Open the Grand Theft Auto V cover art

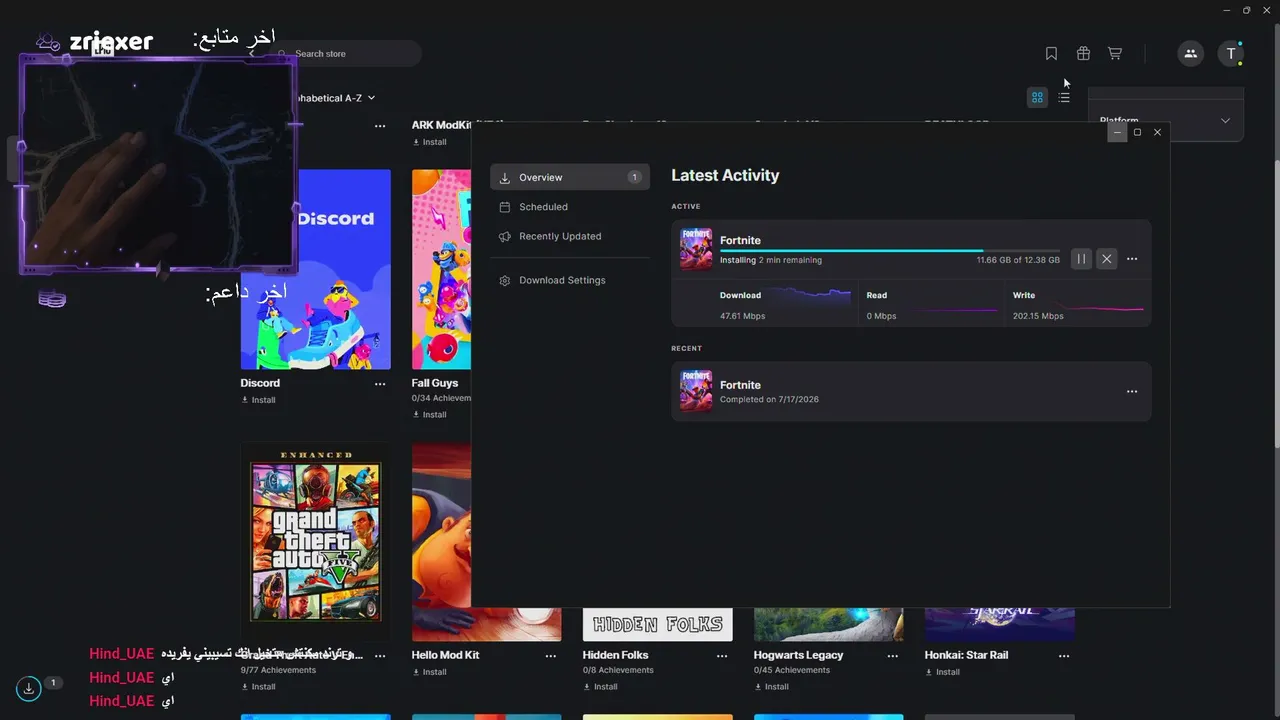tap(316, 541)
